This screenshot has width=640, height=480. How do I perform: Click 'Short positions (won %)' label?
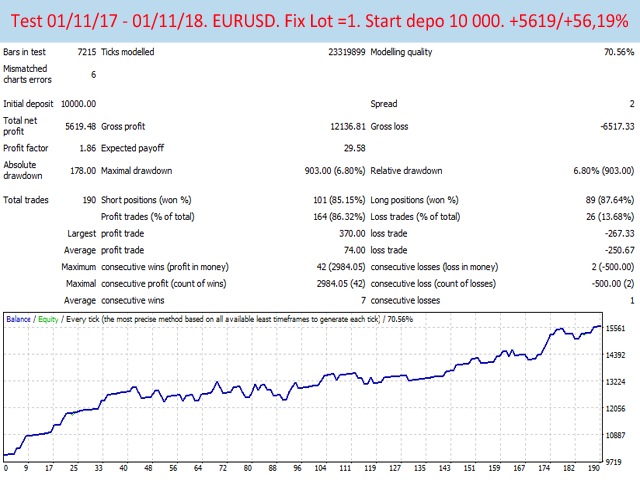[146, 200]
